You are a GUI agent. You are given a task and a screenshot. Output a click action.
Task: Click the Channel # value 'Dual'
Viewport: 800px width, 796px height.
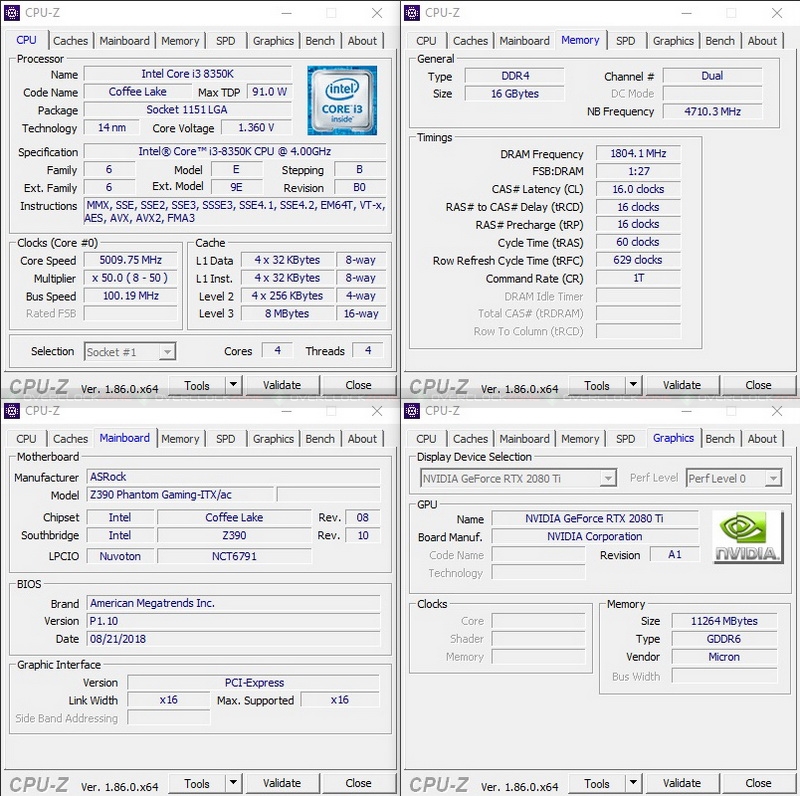point(712,76)
